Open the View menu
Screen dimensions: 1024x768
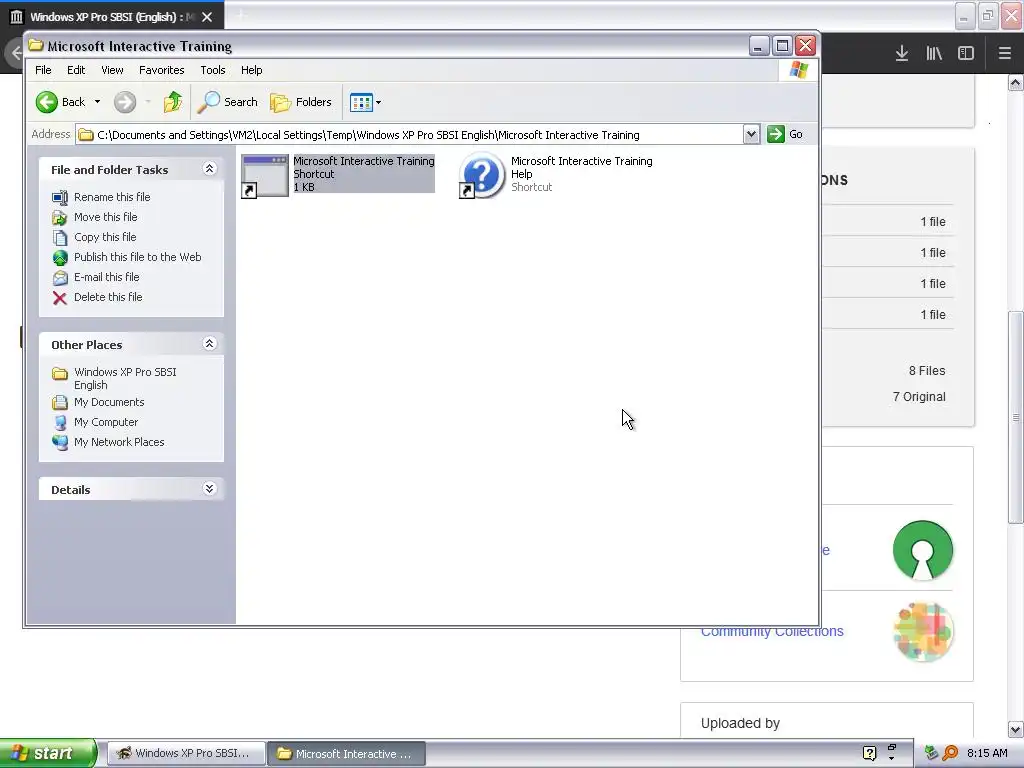click(112, 70)
